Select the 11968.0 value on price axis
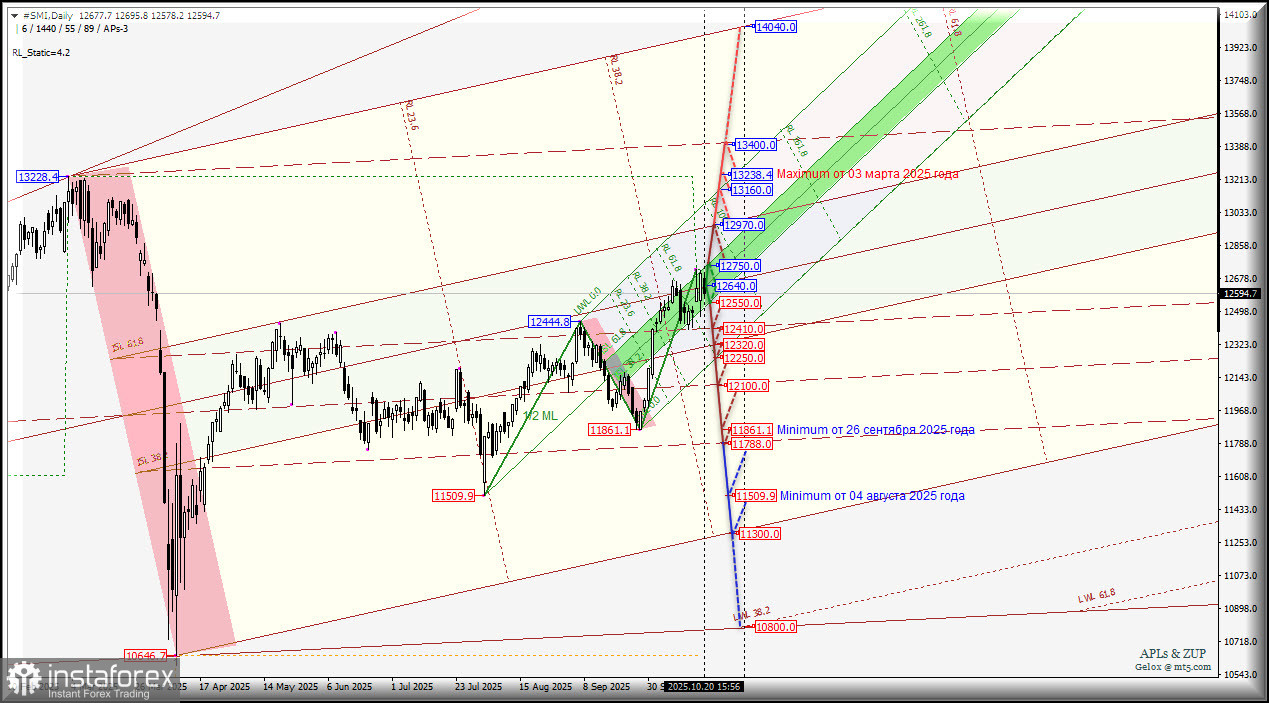Image resolution: width=1269 pixels, height=703 pixels. (1239, 411)
